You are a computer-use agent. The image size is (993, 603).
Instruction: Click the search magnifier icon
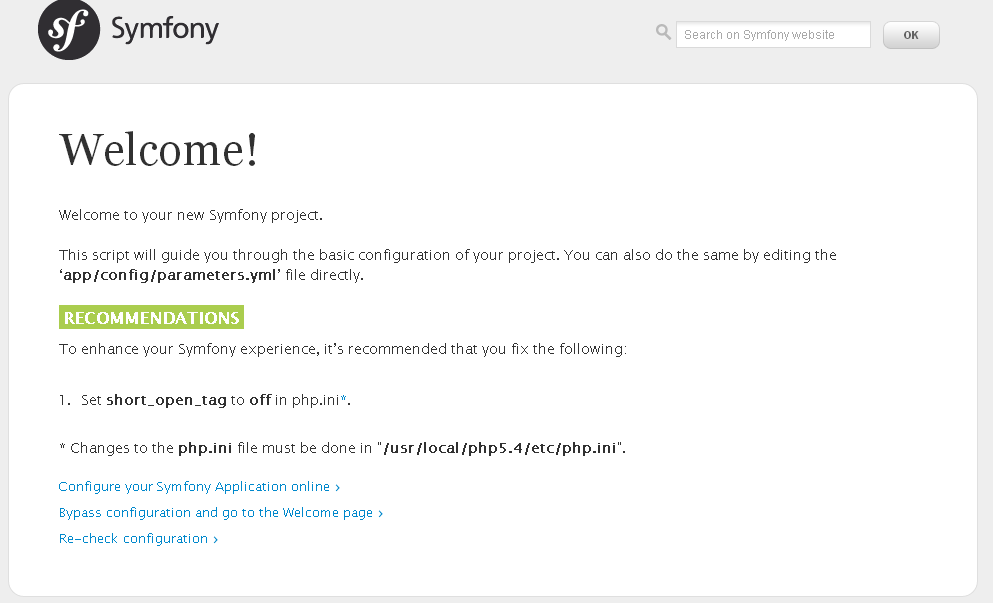[663, 32]
